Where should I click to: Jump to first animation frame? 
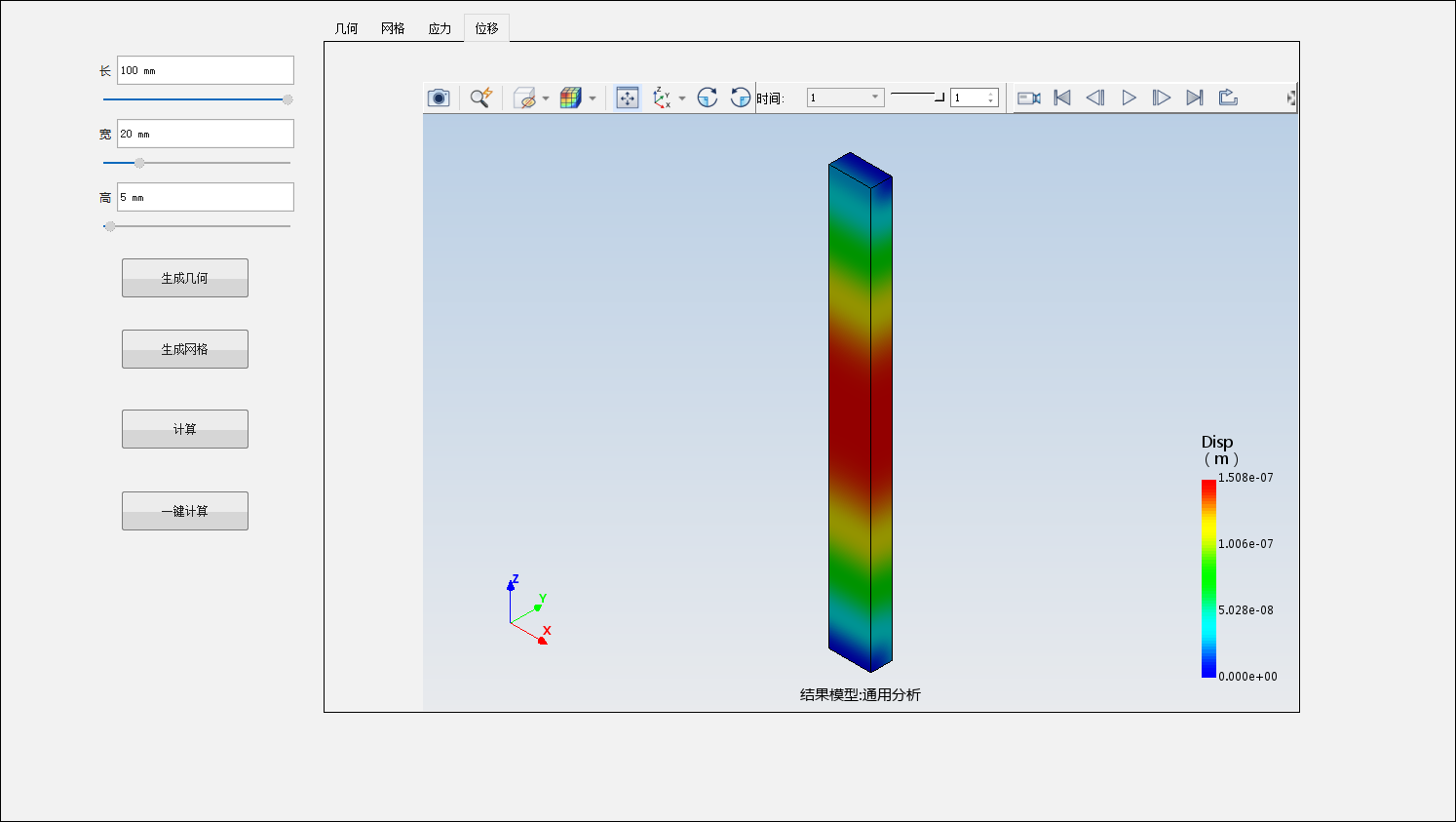[x=1062, y=98]
